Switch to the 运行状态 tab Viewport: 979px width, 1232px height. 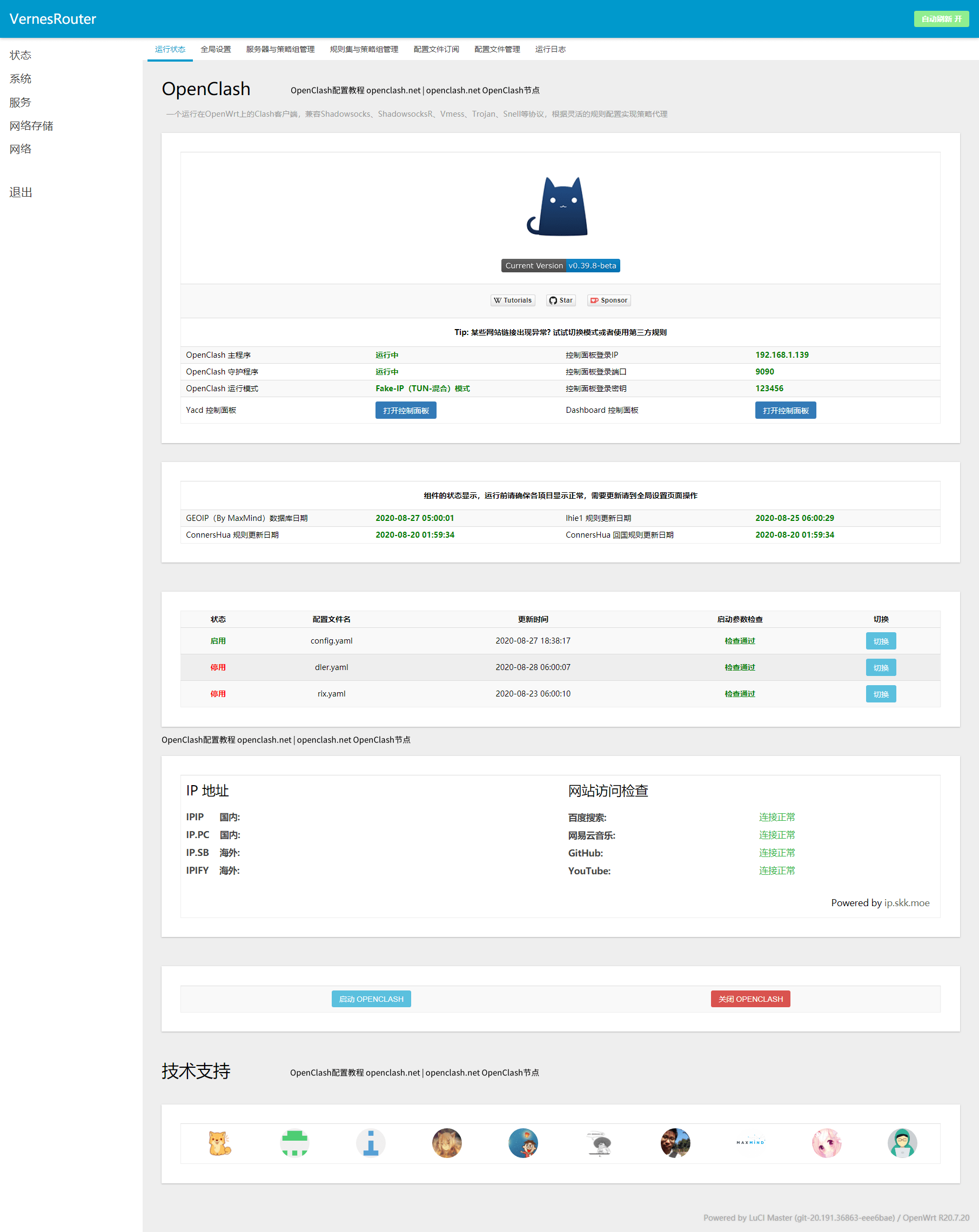pyautogui.click(x=170, y=49)
